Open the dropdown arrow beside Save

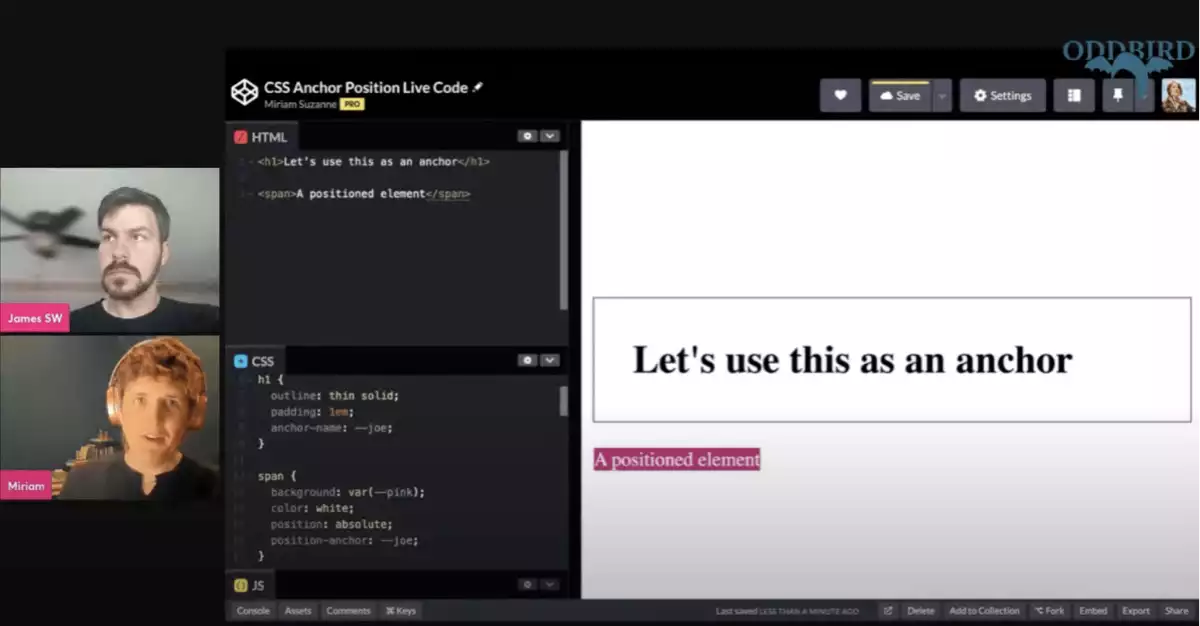click(942, 96)
